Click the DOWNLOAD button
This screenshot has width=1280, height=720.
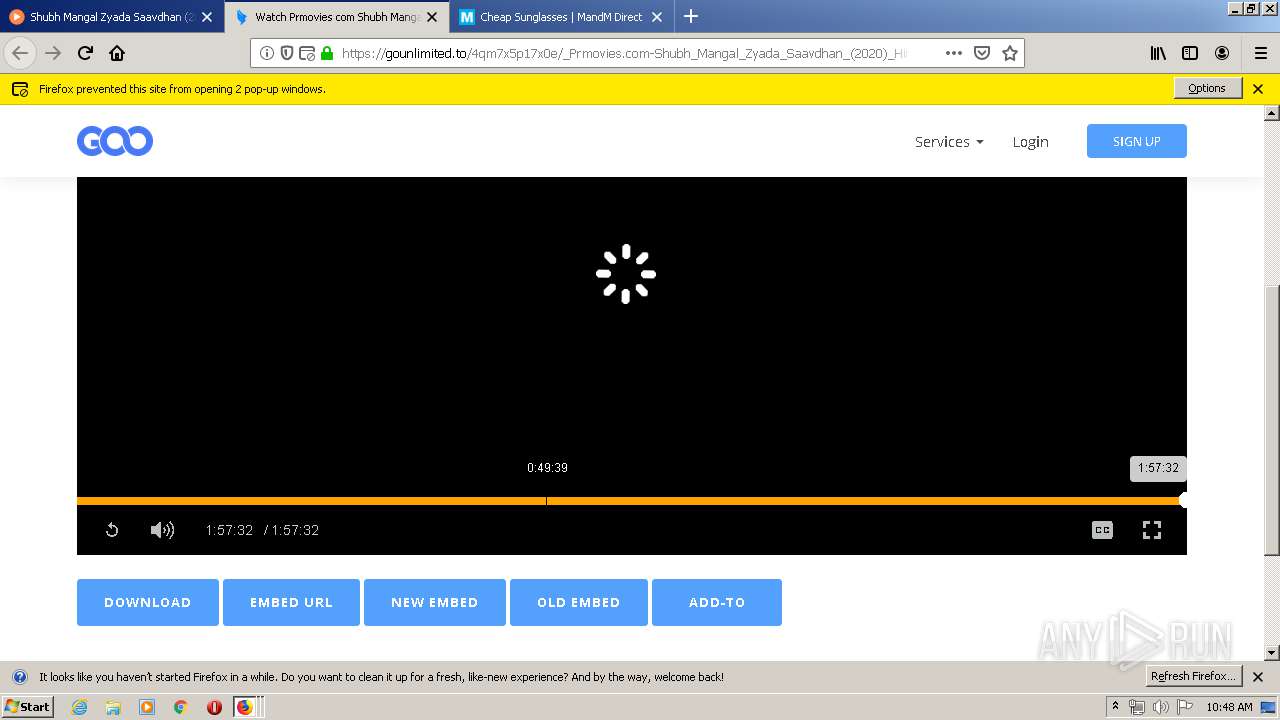(x=148, y=602)
